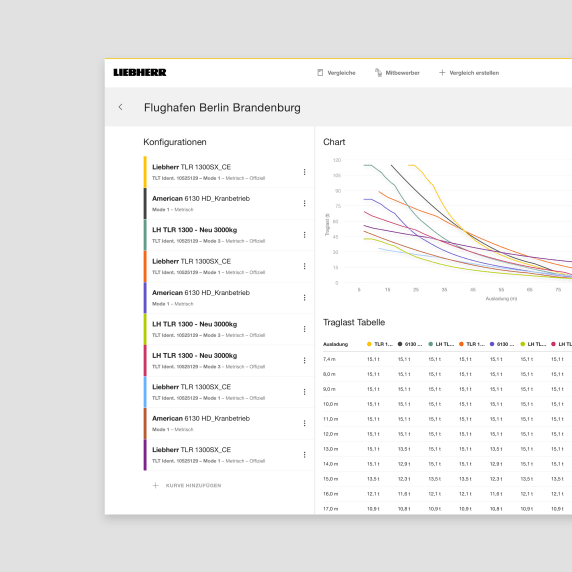The width and height of the screenshot is (572, 572).
Task: Click Vergleich erstellen in the top bar
Action: click(469, 73)
